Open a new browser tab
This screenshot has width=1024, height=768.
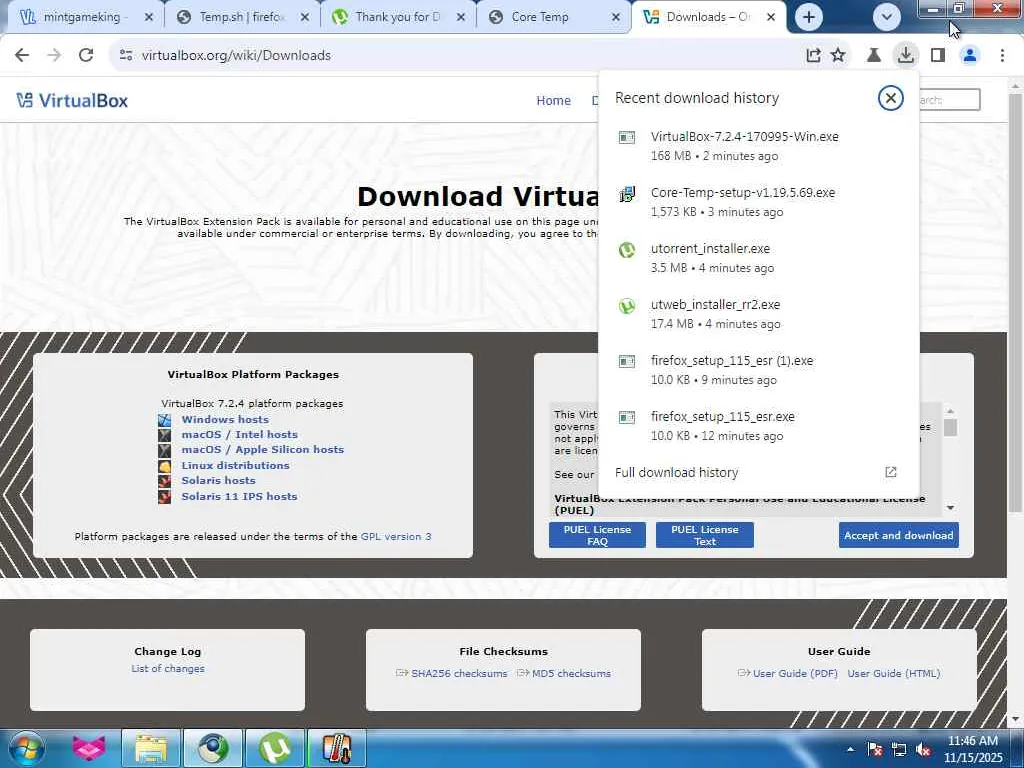coord(808,17)
